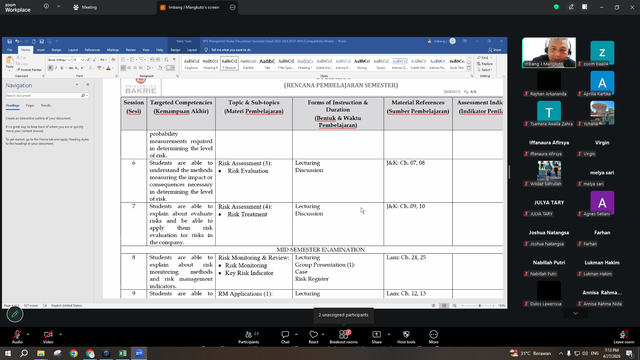Open the font name dropdown in Word

coord(69,60)
